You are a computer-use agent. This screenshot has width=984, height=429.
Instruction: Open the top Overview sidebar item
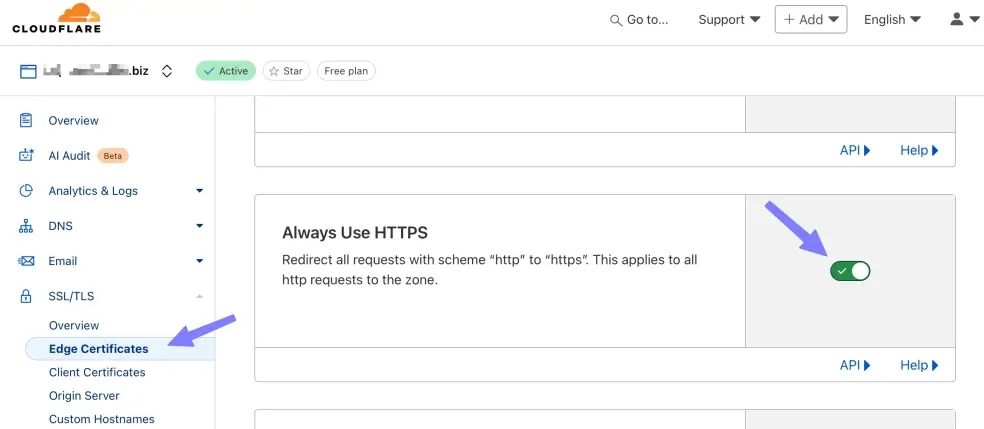coord(73,120)
